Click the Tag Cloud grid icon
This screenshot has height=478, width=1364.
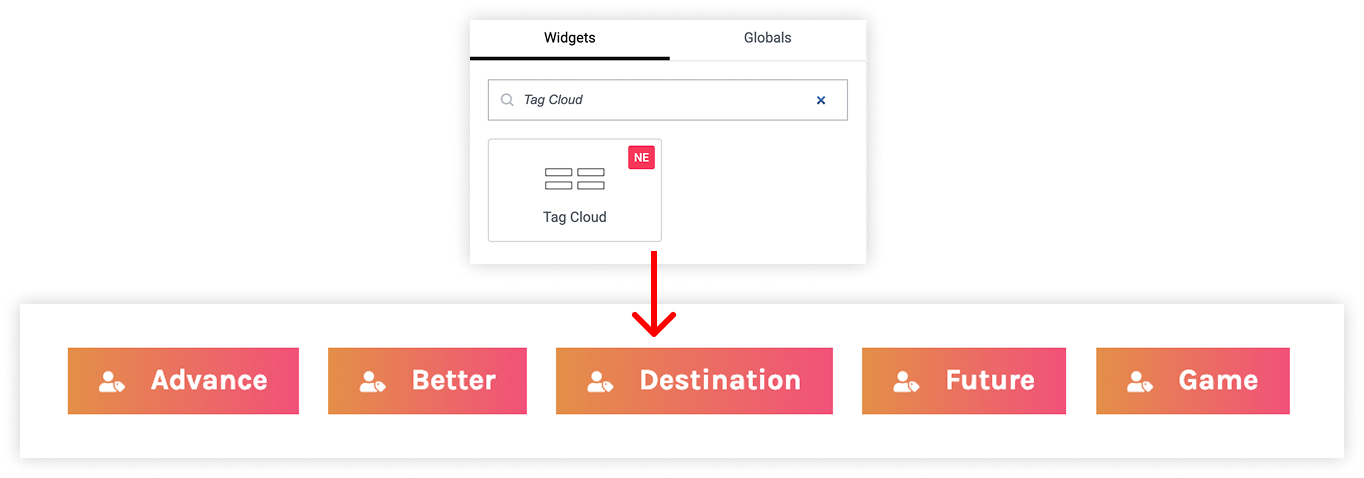[575, 179]
